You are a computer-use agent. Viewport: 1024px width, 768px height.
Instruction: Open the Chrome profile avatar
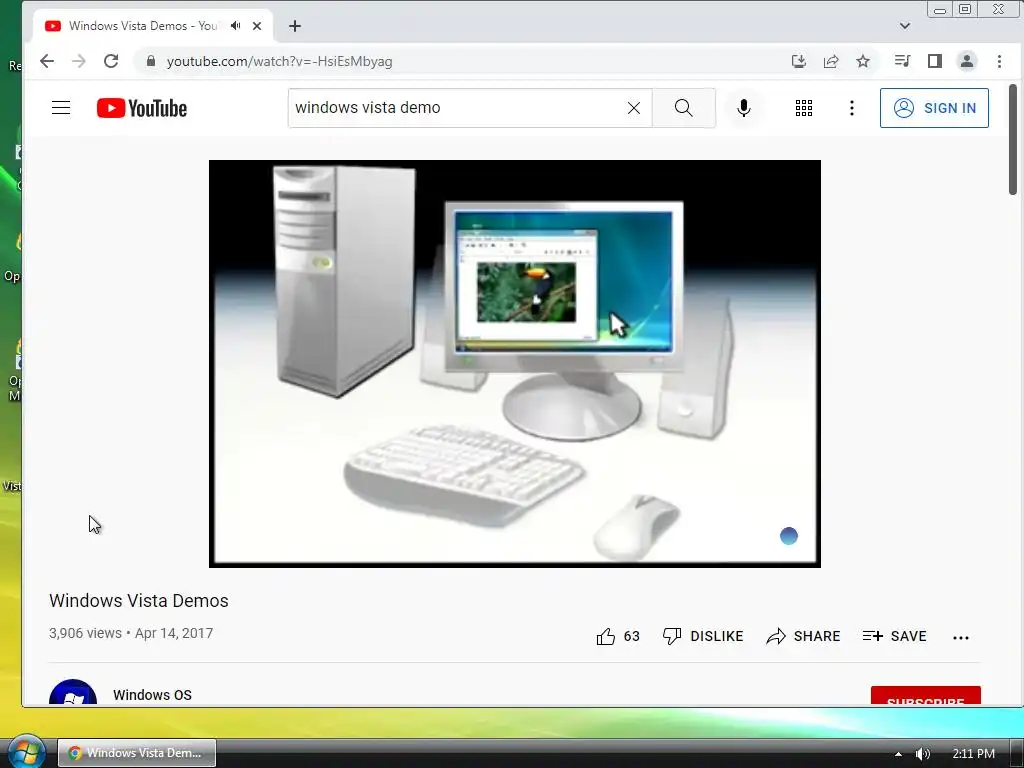967,61
